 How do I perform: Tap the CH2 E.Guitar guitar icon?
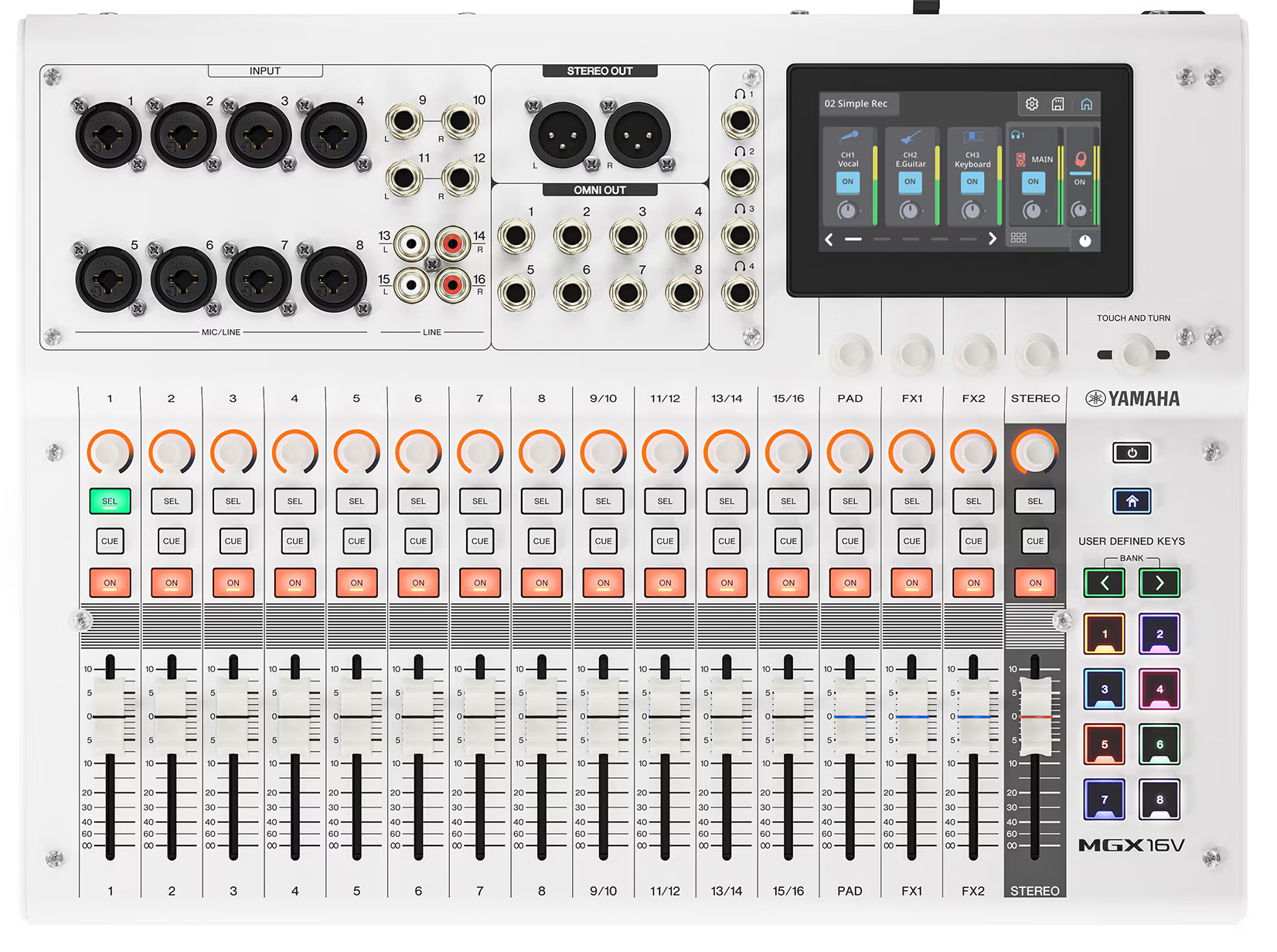tap(910, 138)
